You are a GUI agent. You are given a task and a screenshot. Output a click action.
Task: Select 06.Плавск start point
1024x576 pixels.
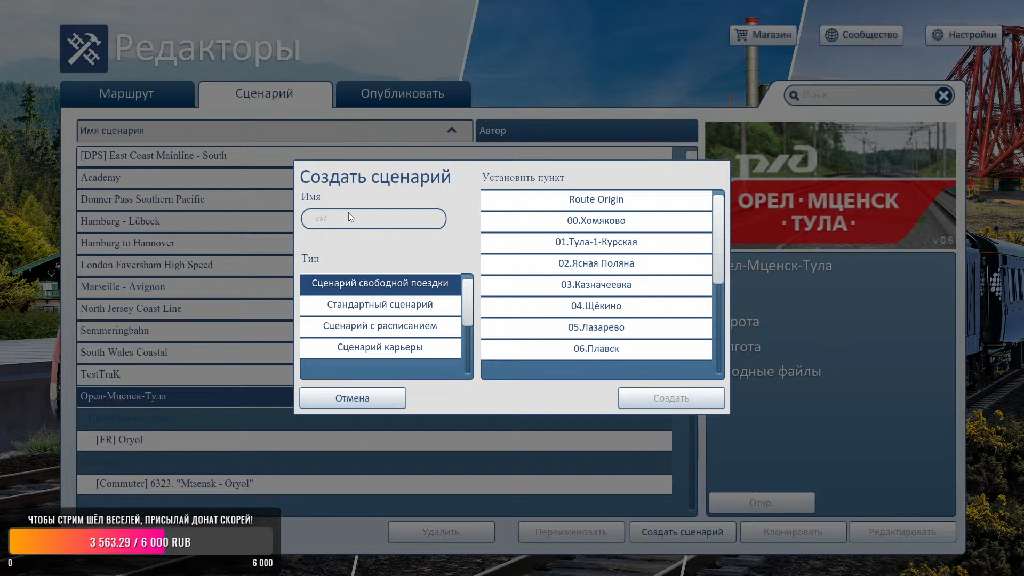click(x=596, y=349)
